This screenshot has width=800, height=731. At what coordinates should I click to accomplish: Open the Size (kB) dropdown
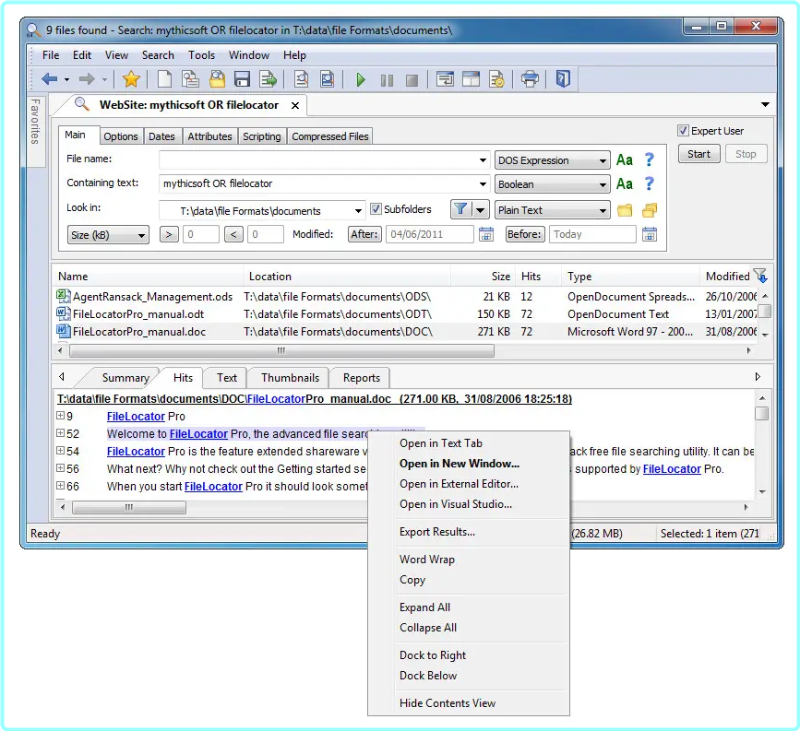point(108,235)
